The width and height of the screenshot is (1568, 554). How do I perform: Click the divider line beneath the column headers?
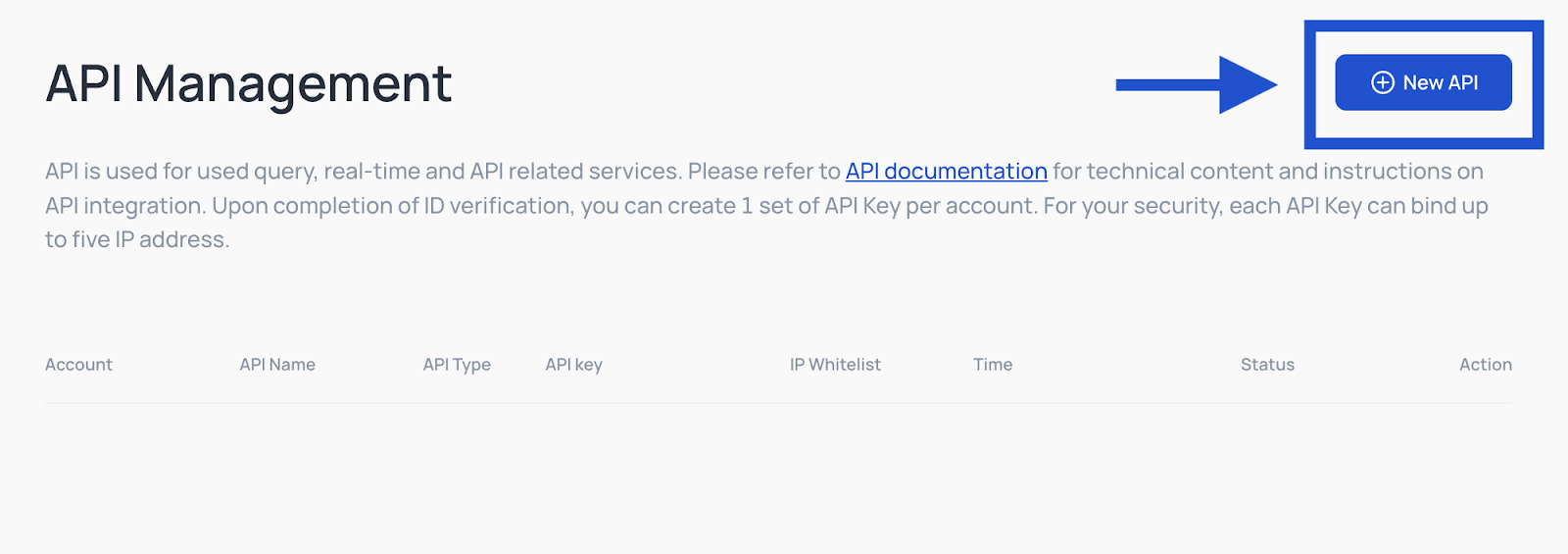pos(778,403)
